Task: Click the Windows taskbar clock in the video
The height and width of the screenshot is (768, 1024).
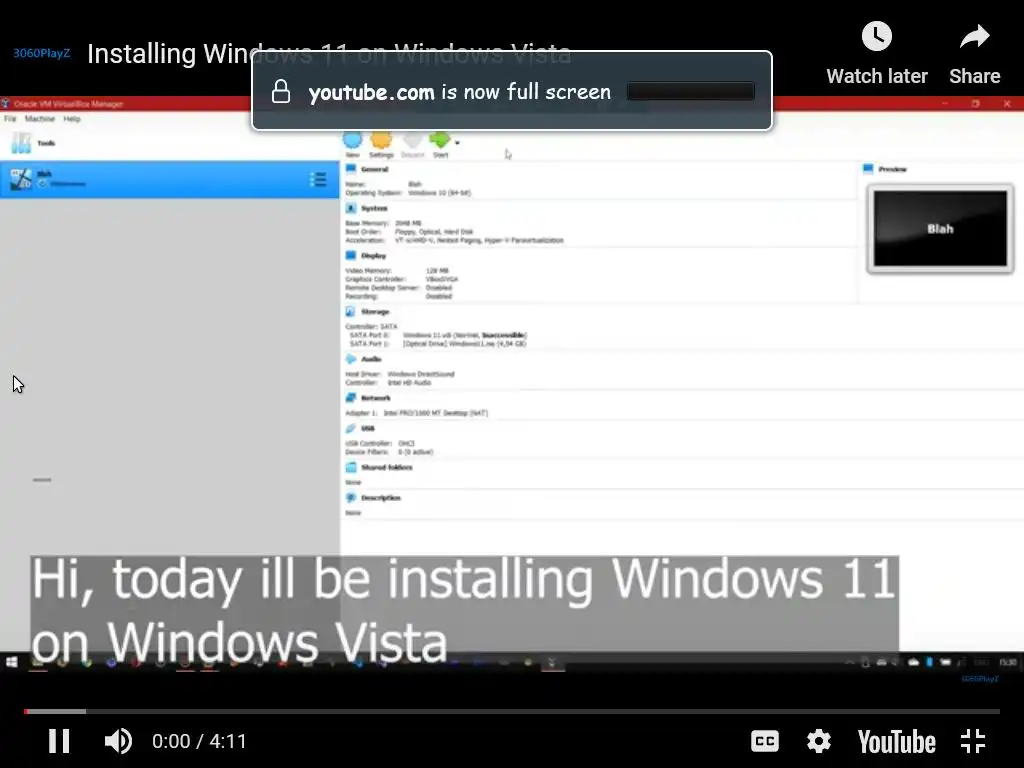Action: [x=1008, y=662]
